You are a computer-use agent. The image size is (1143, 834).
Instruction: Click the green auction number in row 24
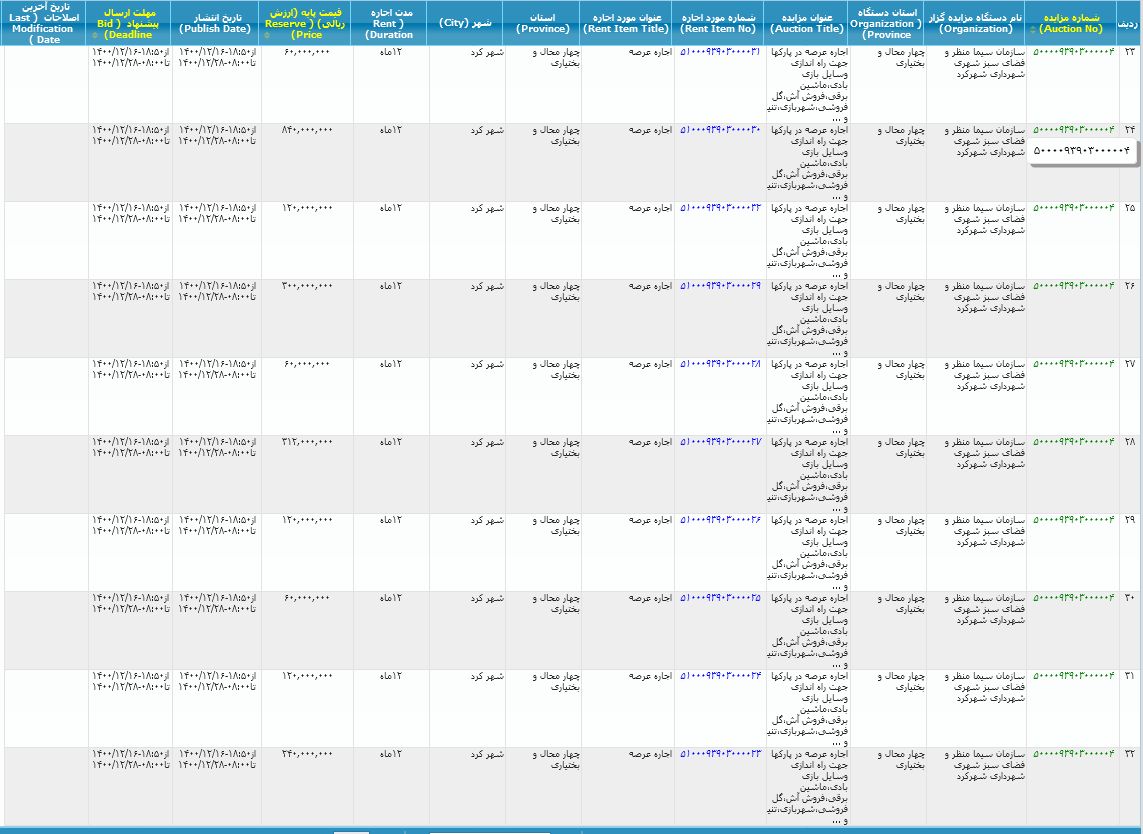1072,129
